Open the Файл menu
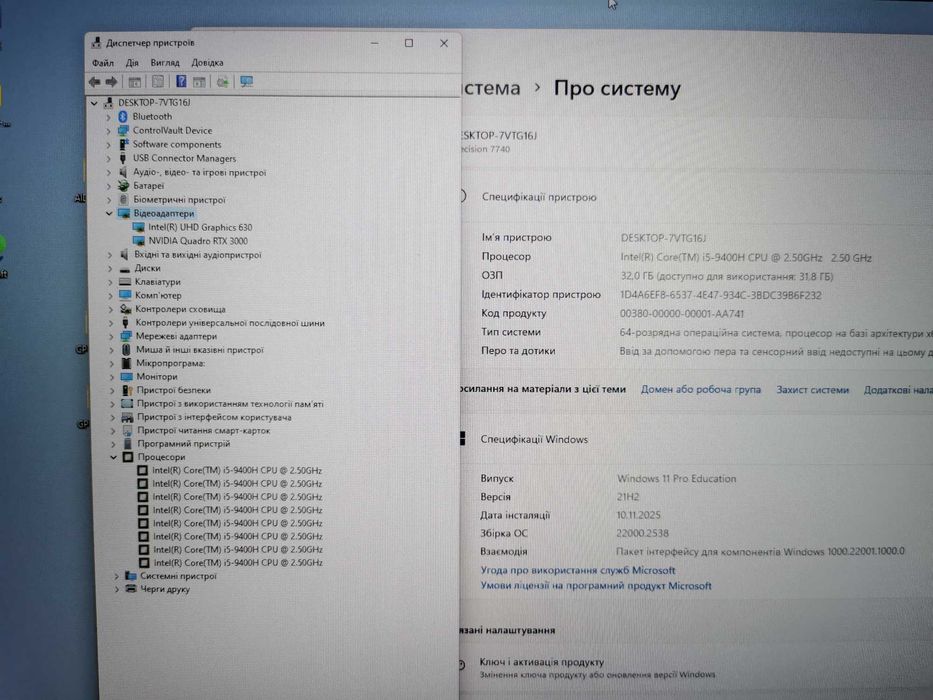Image resolution: width=933 pixels, height=700 pixels. [x=103, y=62]
